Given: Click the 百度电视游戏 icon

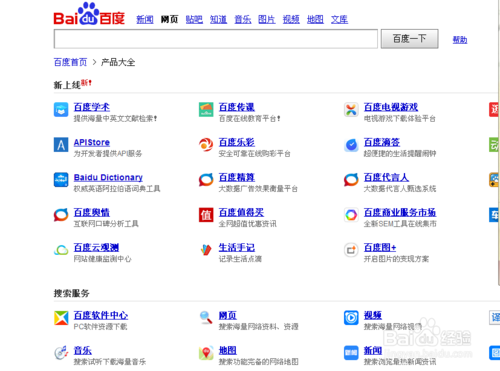Looking at the screenshot, I should click(x=351, y=110).
